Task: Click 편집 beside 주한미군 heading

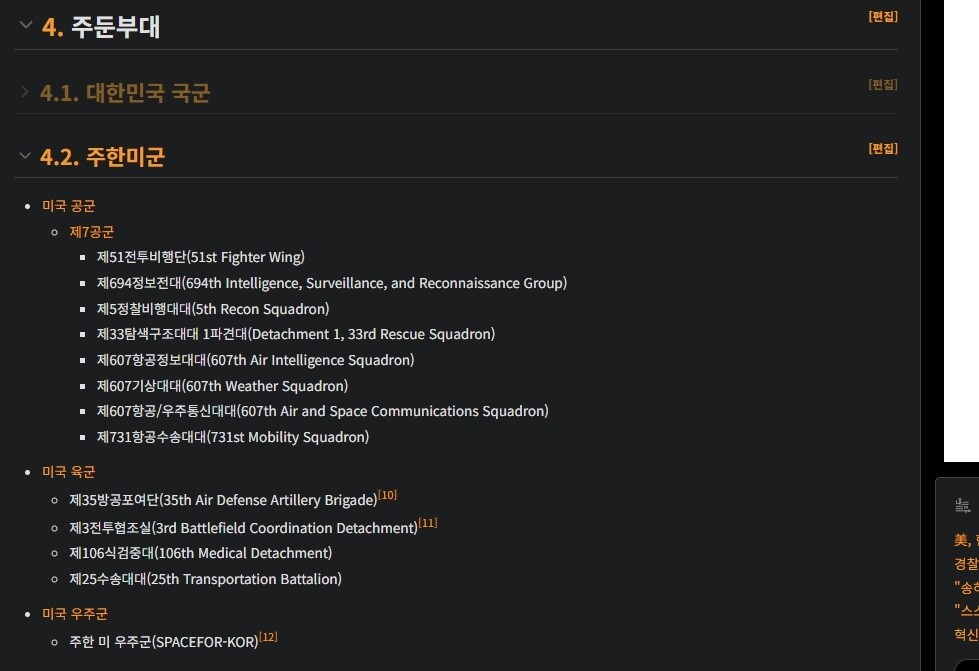Action: [x=883, y=148]
